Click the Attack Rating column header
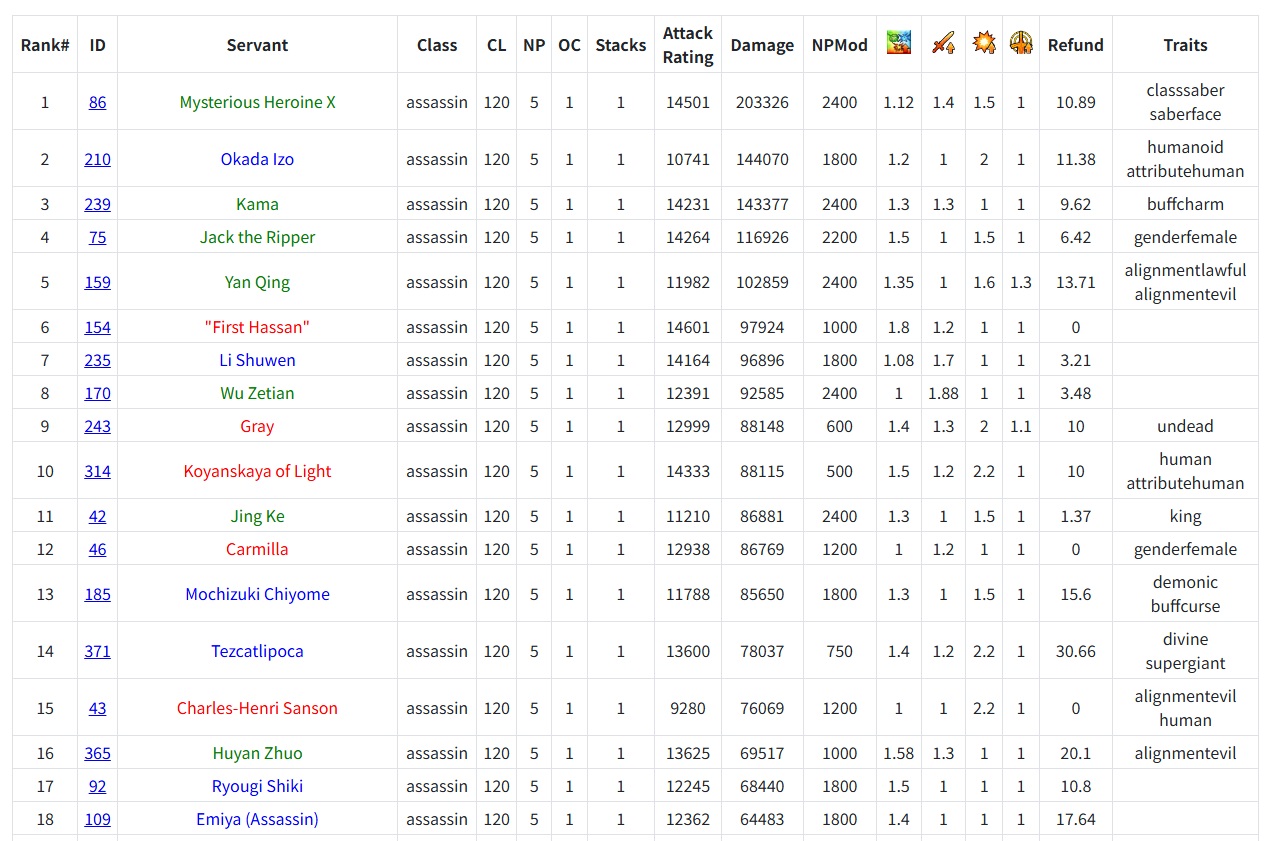 tap(688, 45)
